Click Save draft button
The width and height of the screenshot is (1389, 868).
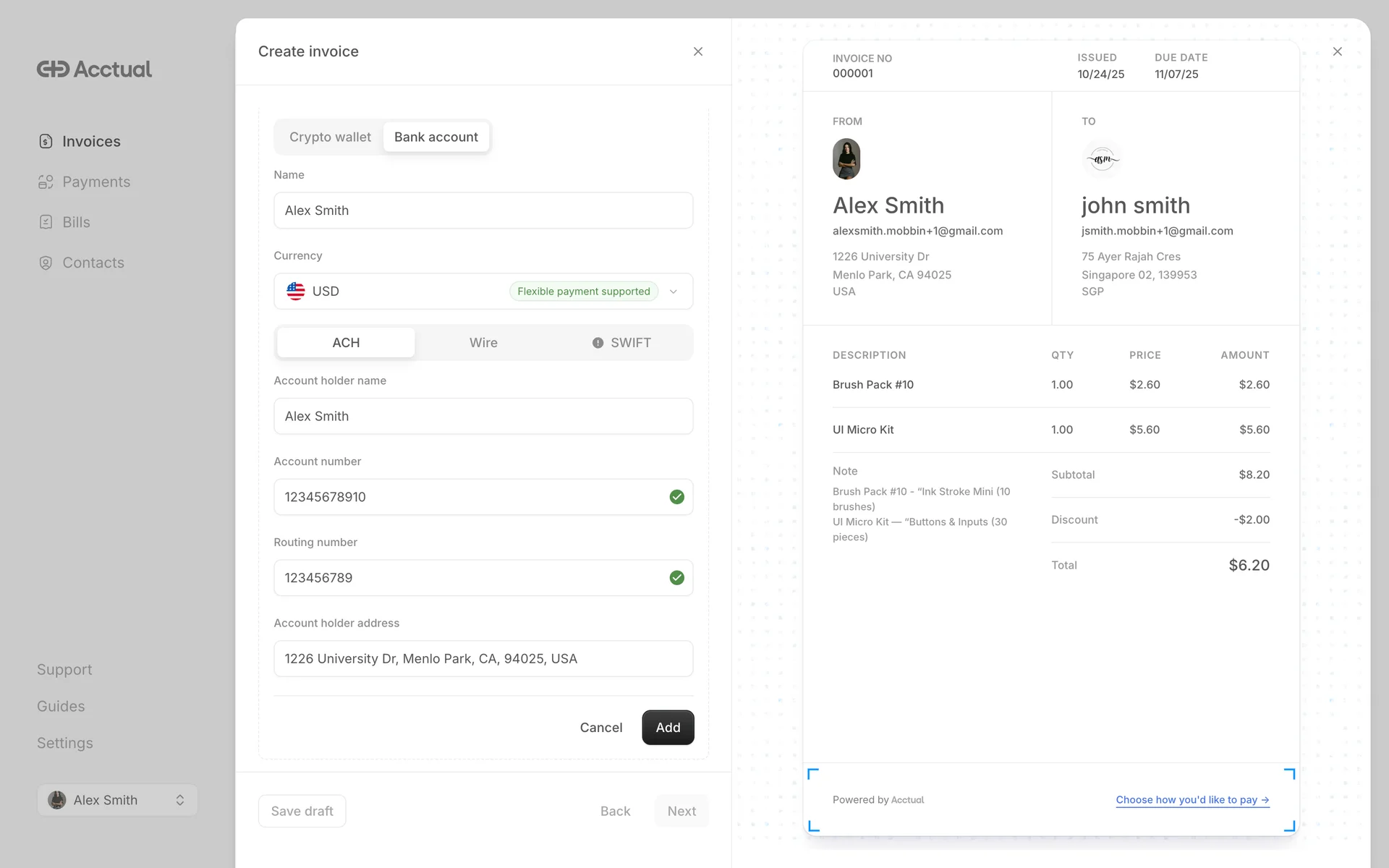tap(302, 811)
